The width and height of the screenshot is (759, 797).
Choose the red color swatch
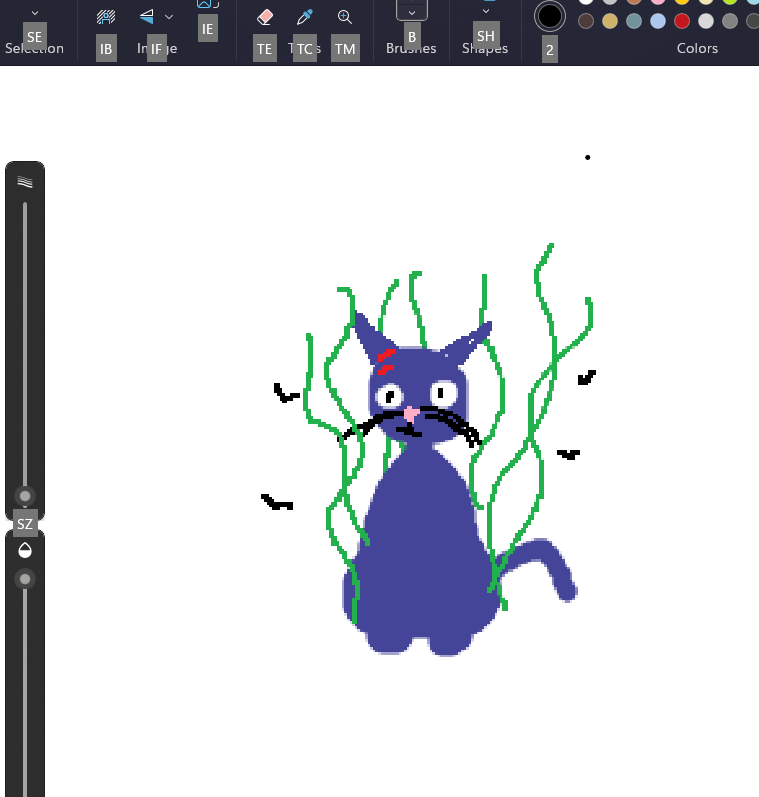tap(682, 21)
